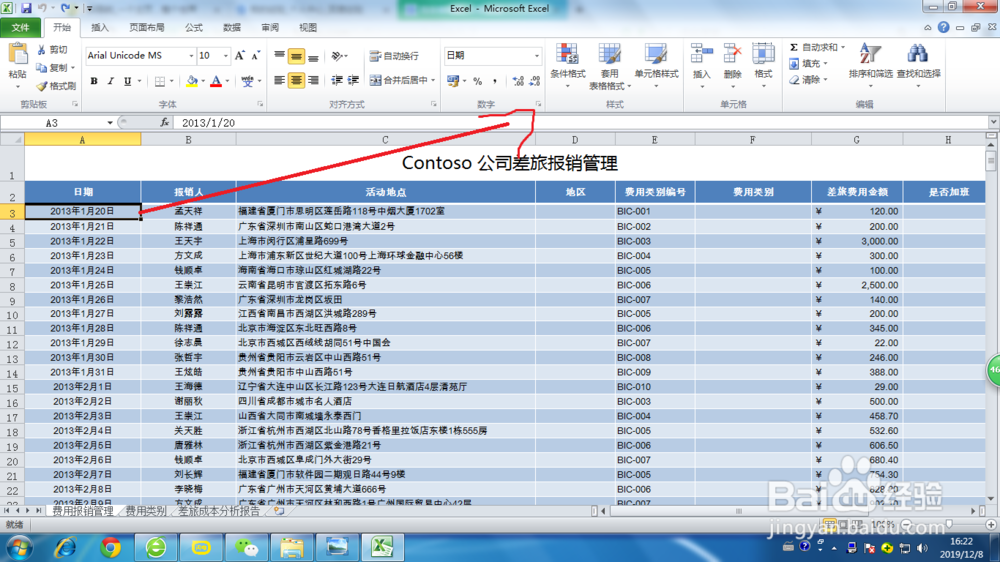Open the font size dropdown
This screenshot has height=562, width=1000.
click(x=225, y=56)
